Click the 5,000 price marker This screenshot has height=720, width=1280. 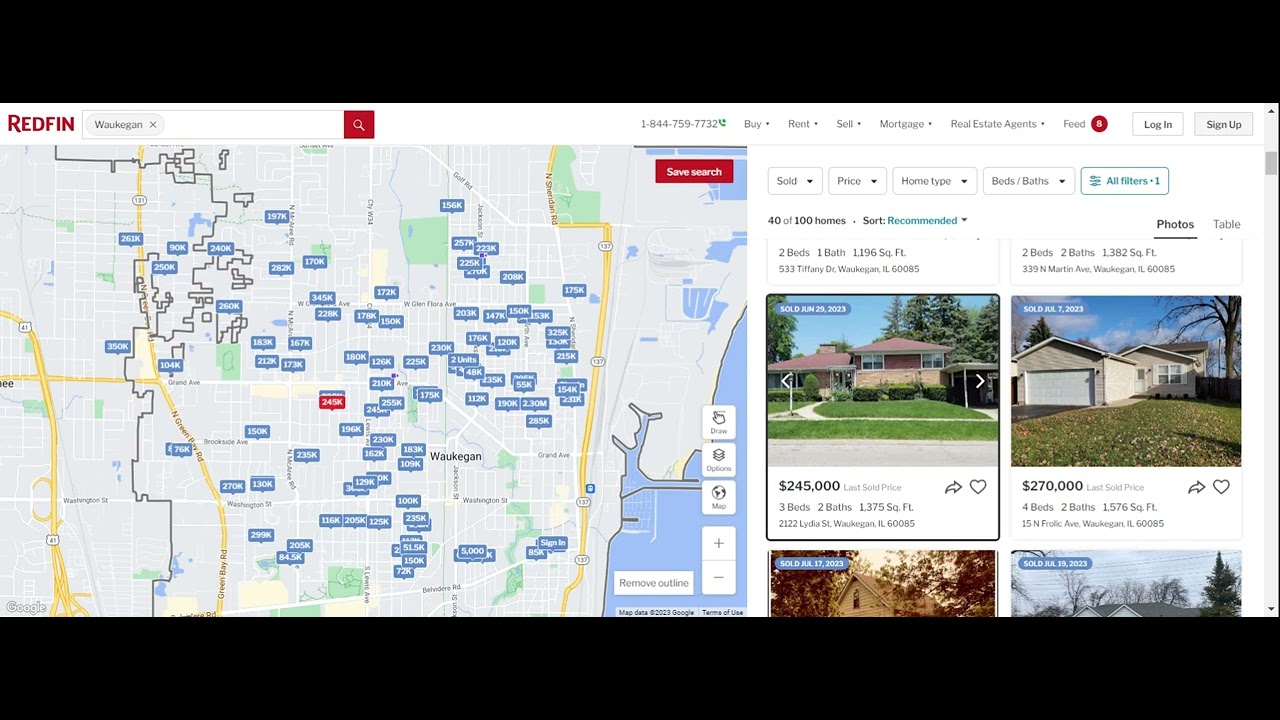coord(472,551)
